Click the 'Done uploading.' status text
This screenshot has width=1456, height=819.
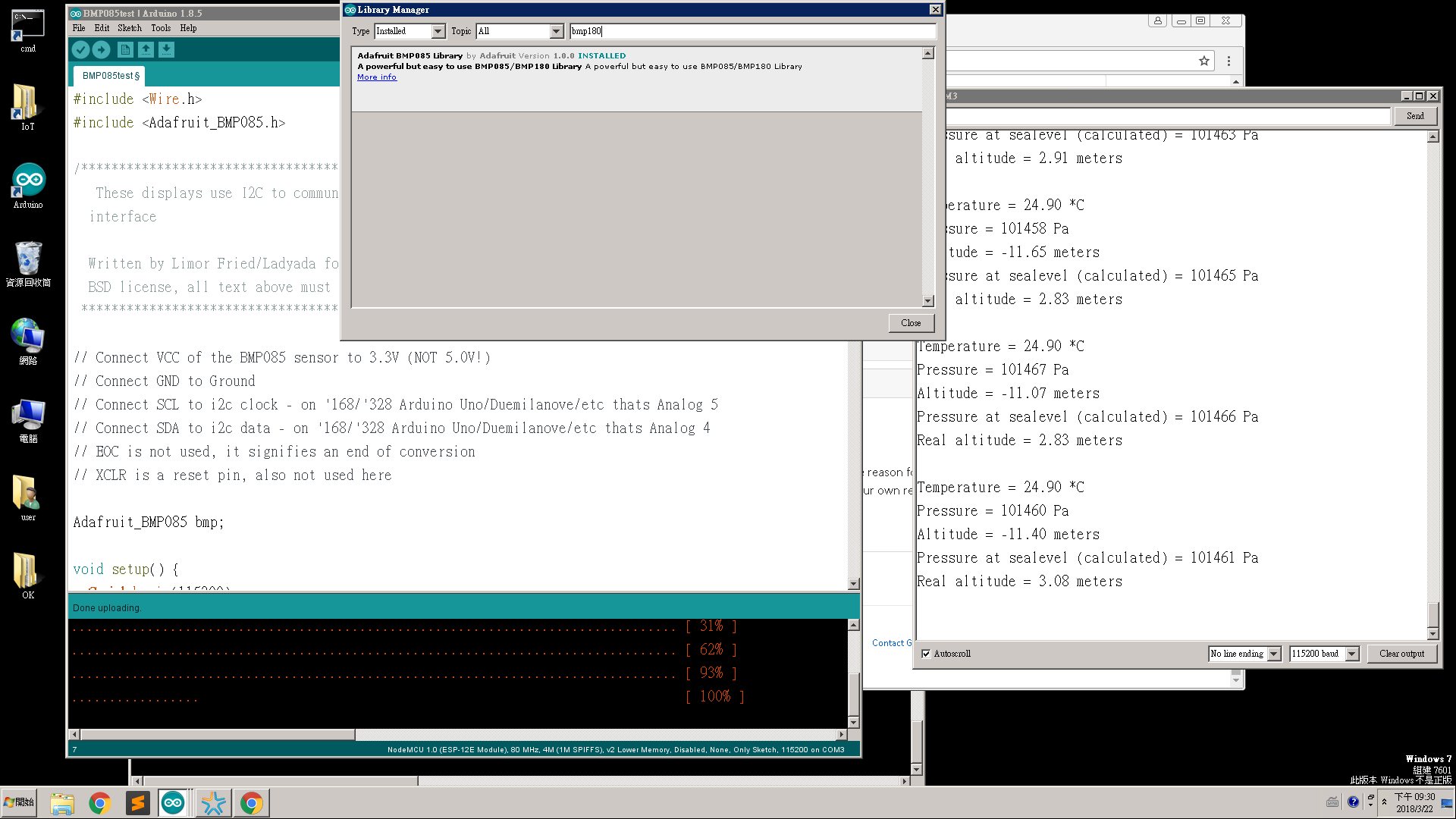pyautogui.click(x=107, y=608)
